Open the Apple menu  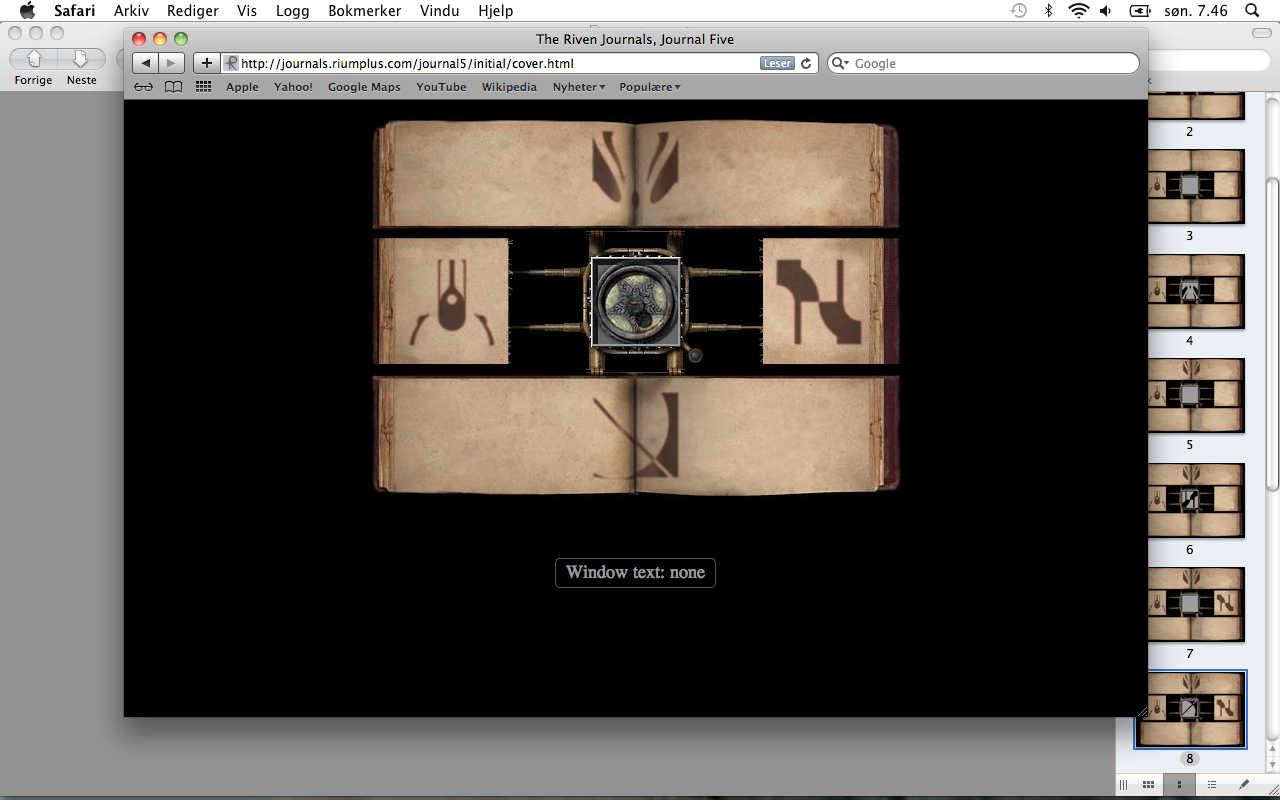click(27, 11)
